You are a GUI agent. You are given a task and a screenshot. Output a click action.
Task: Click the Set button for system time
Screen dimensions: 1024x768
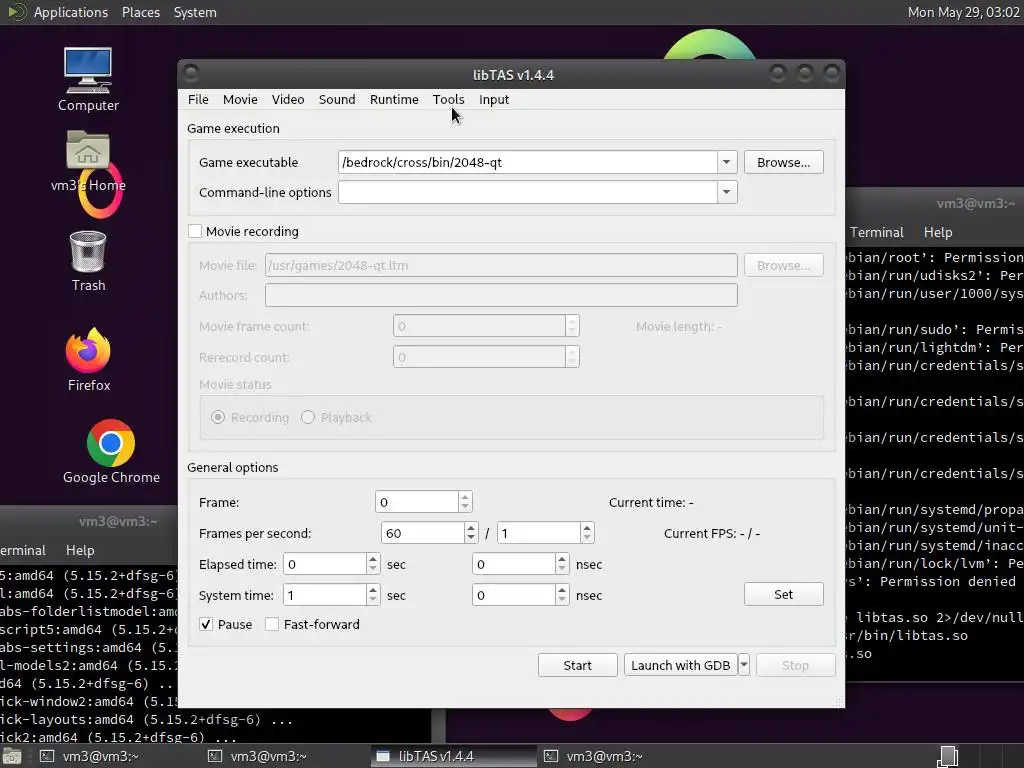(x=784, y=594)
